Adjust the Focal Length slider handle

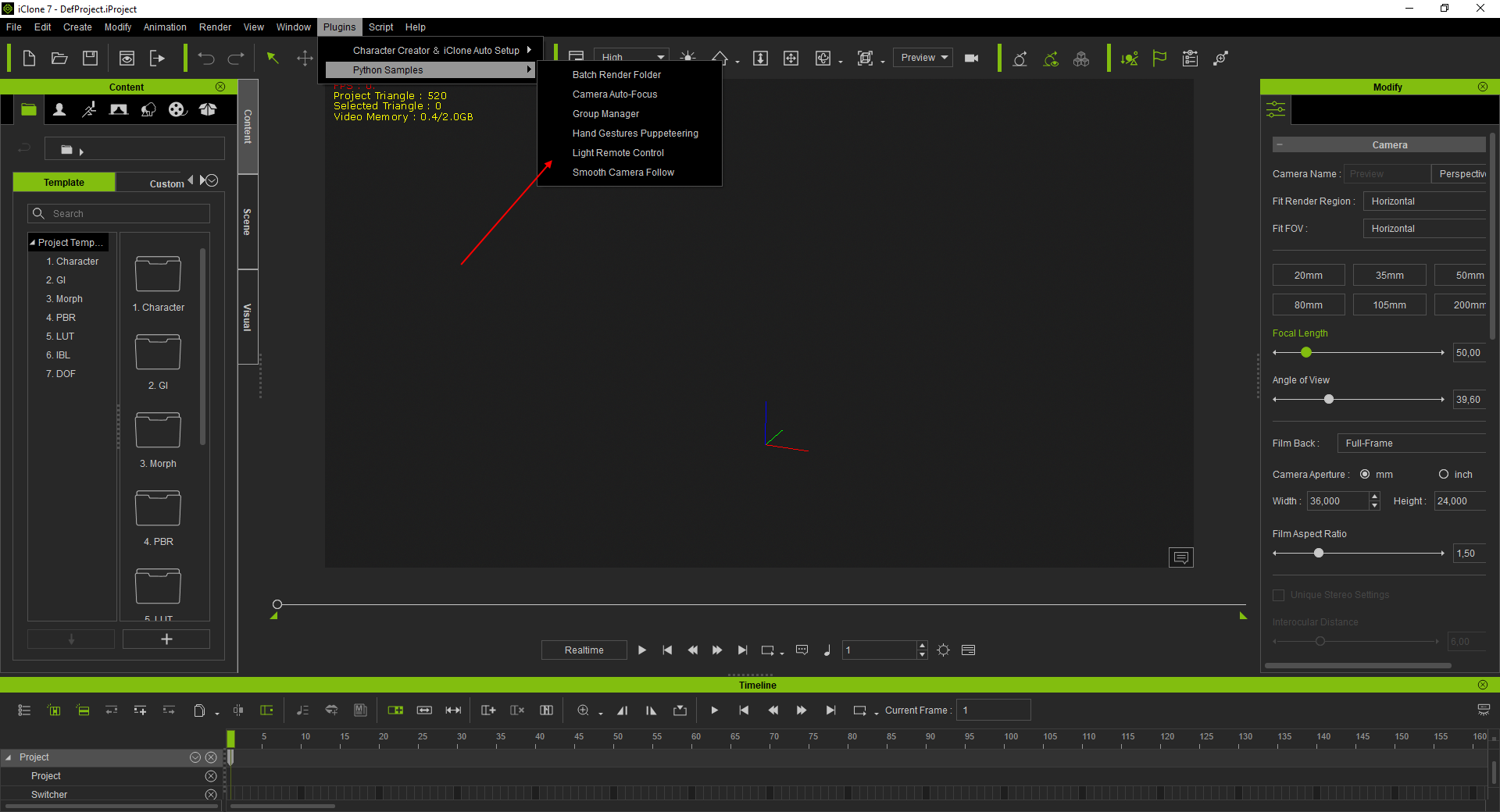[x=1306, y=352]
